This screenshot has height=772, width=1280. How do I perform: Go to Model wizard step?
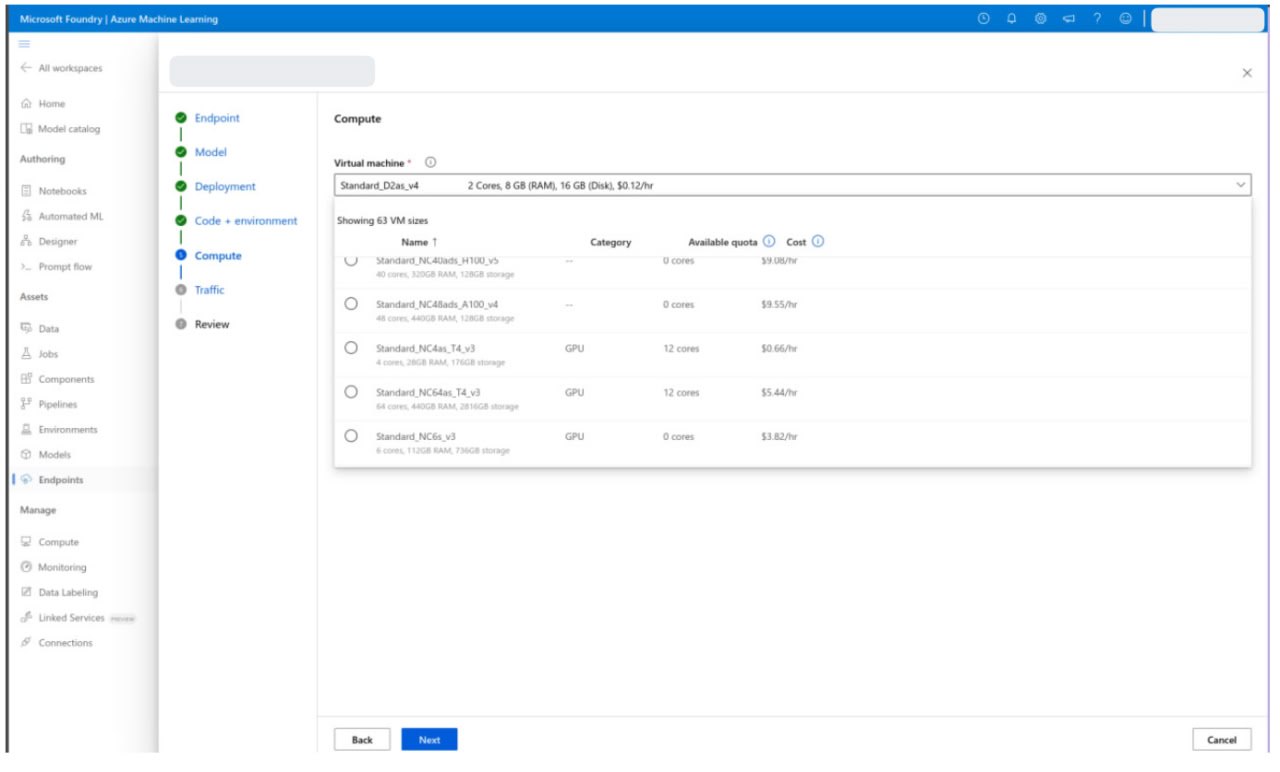210,152
